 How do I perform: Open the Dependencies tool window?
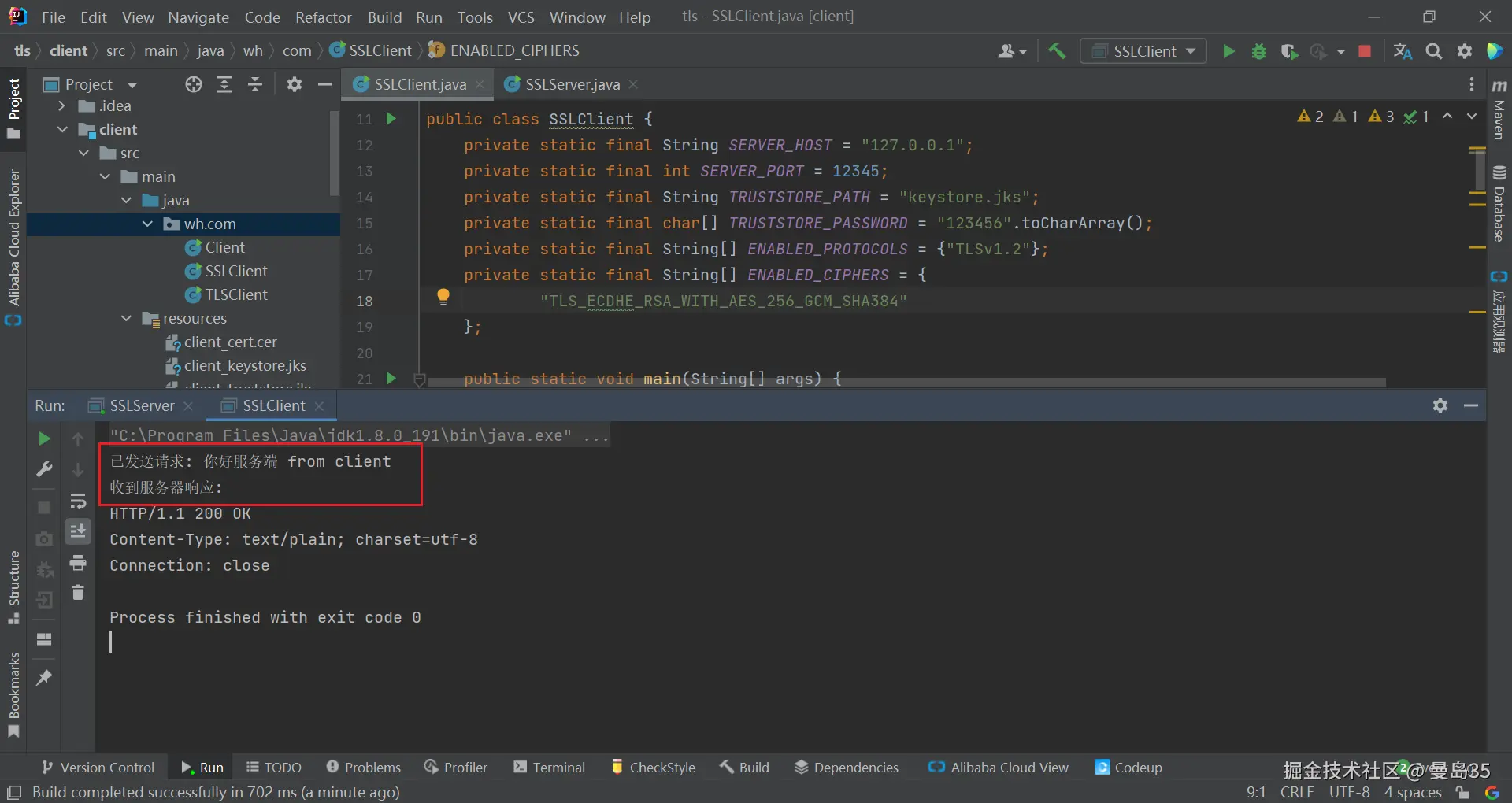pyautogui.click(x=847, y=768)
